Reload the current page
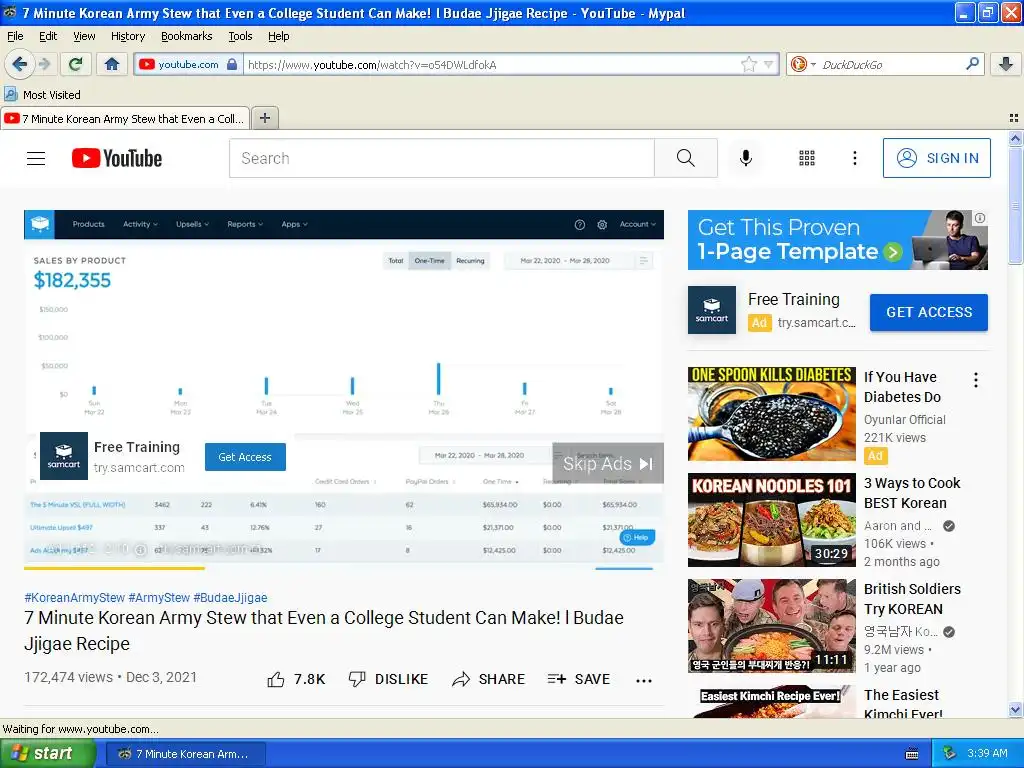 (76, 64)
